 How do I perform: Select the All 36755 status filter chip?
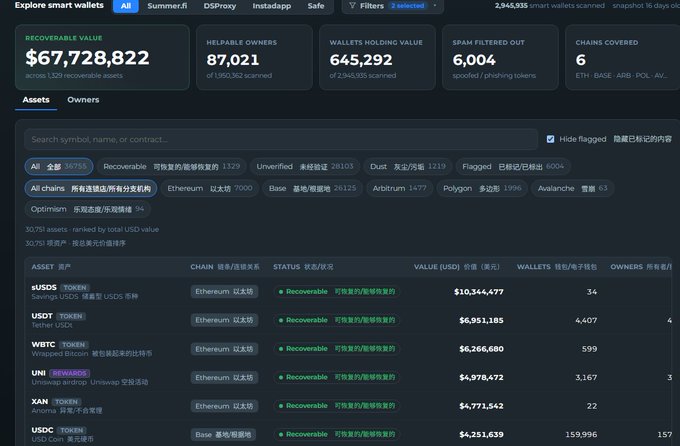59,167
